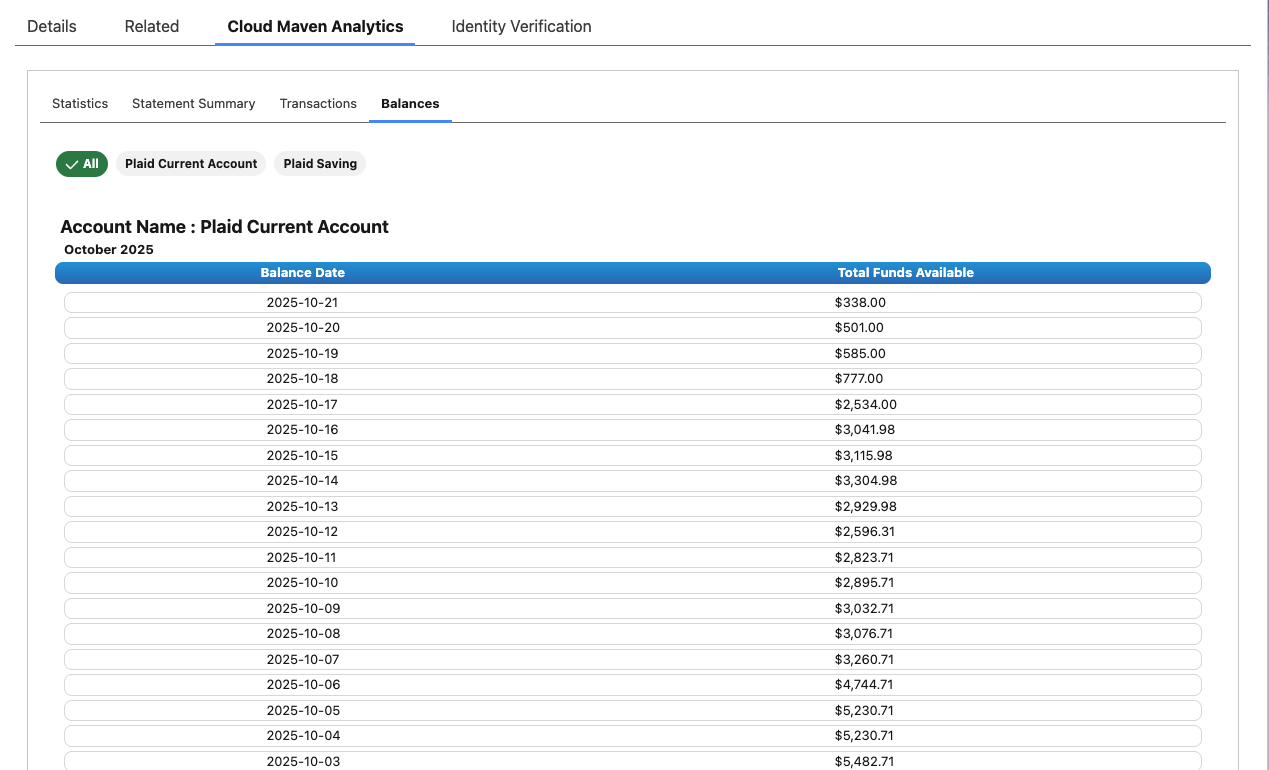
Task: Switch to the Related tab
Action: 152,27
